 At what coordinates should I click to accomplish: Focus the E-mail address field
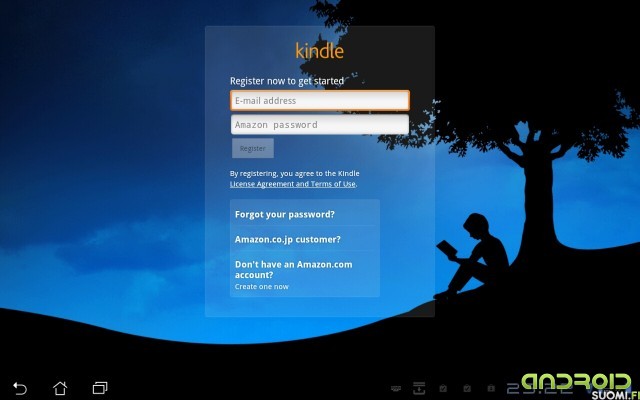click(320, 100)
